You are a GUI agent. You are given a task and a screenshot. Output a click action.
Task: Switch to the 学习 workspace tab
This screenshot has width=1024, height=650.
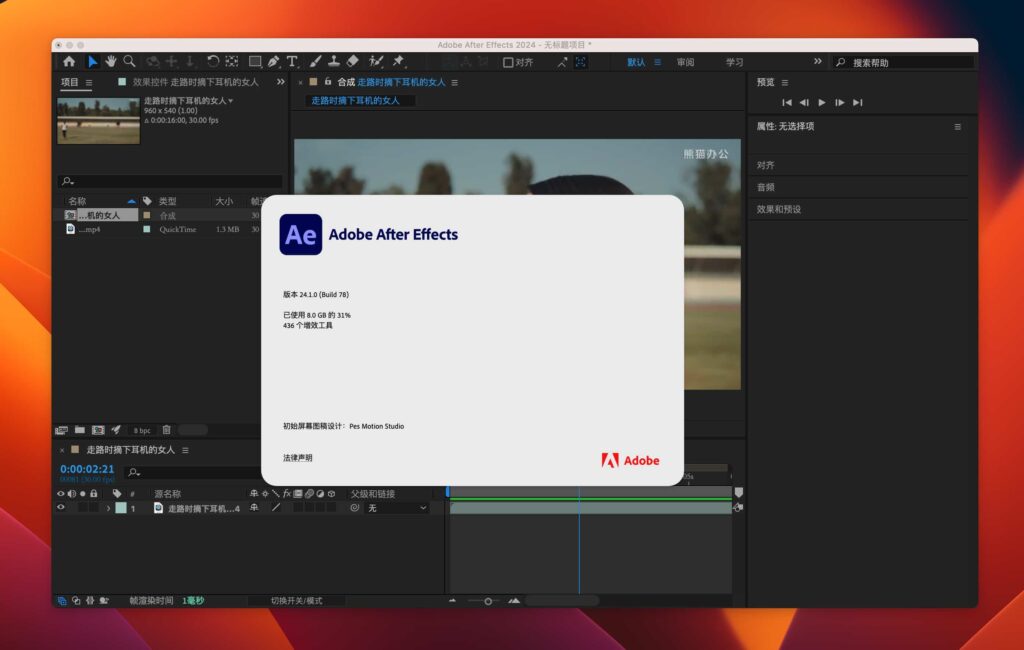(737, 61)
